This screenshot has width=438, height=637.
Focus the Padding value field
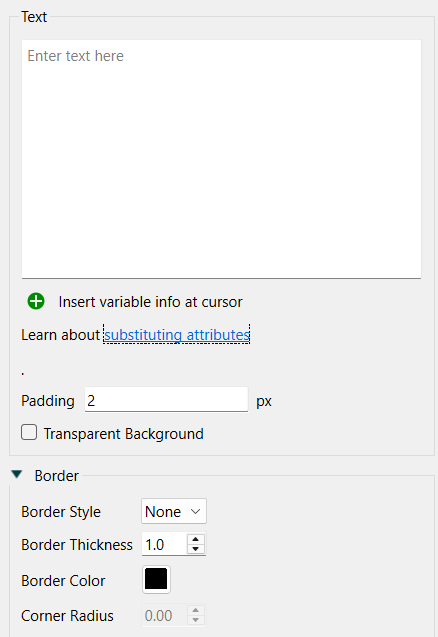click(x=166, y=400)
